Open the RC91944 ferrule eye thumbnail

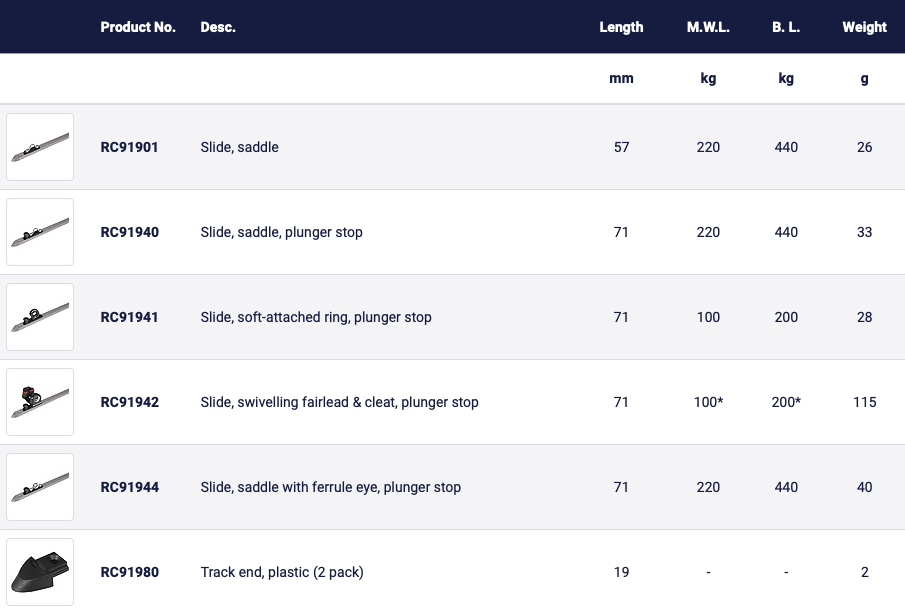(x=40, y=487)
